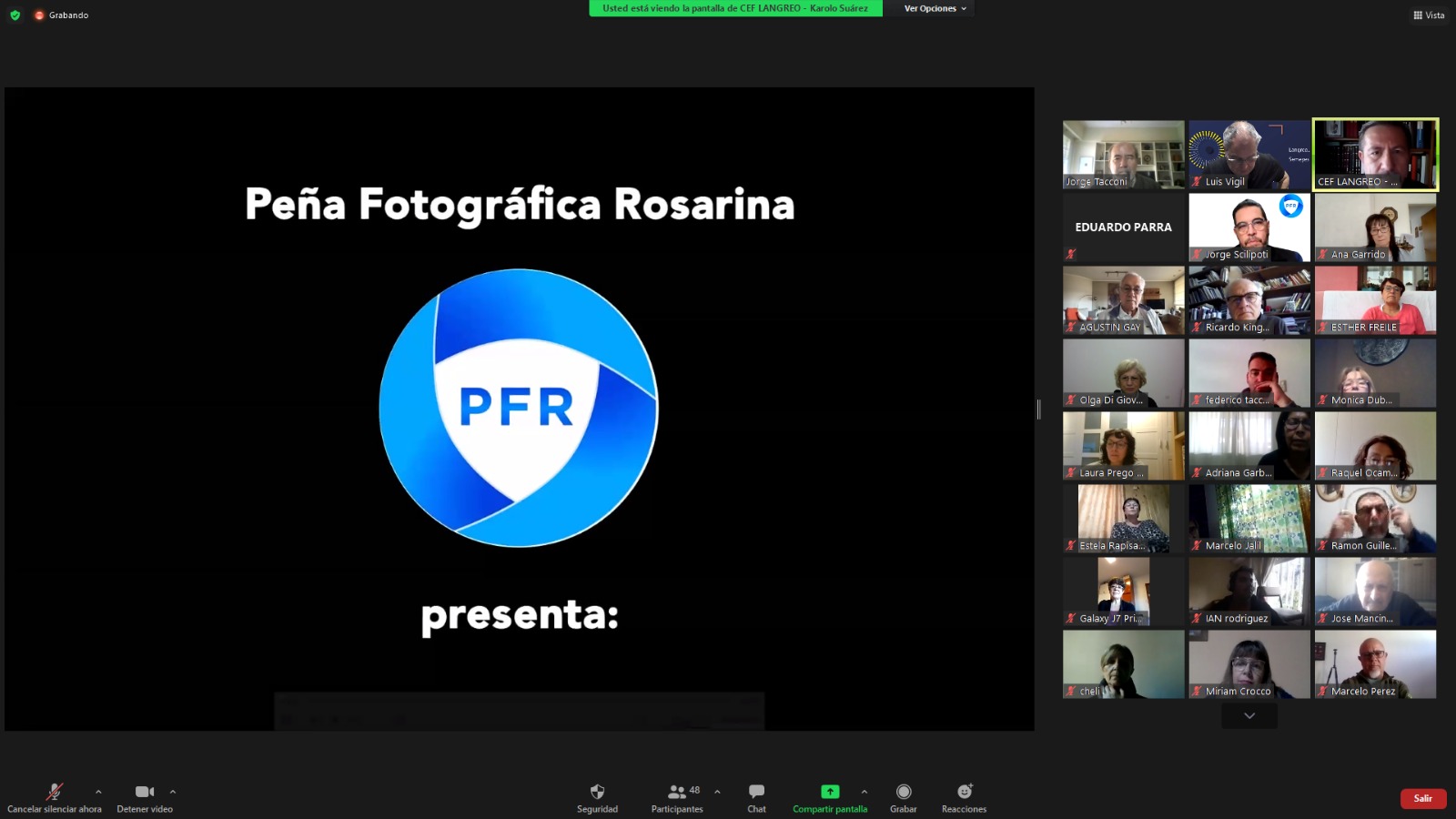The width and height of the screenshot is (1456, 819).
Task: Select the EDUARDO PARRA participant tile
Action: [x=1124, y=227]
